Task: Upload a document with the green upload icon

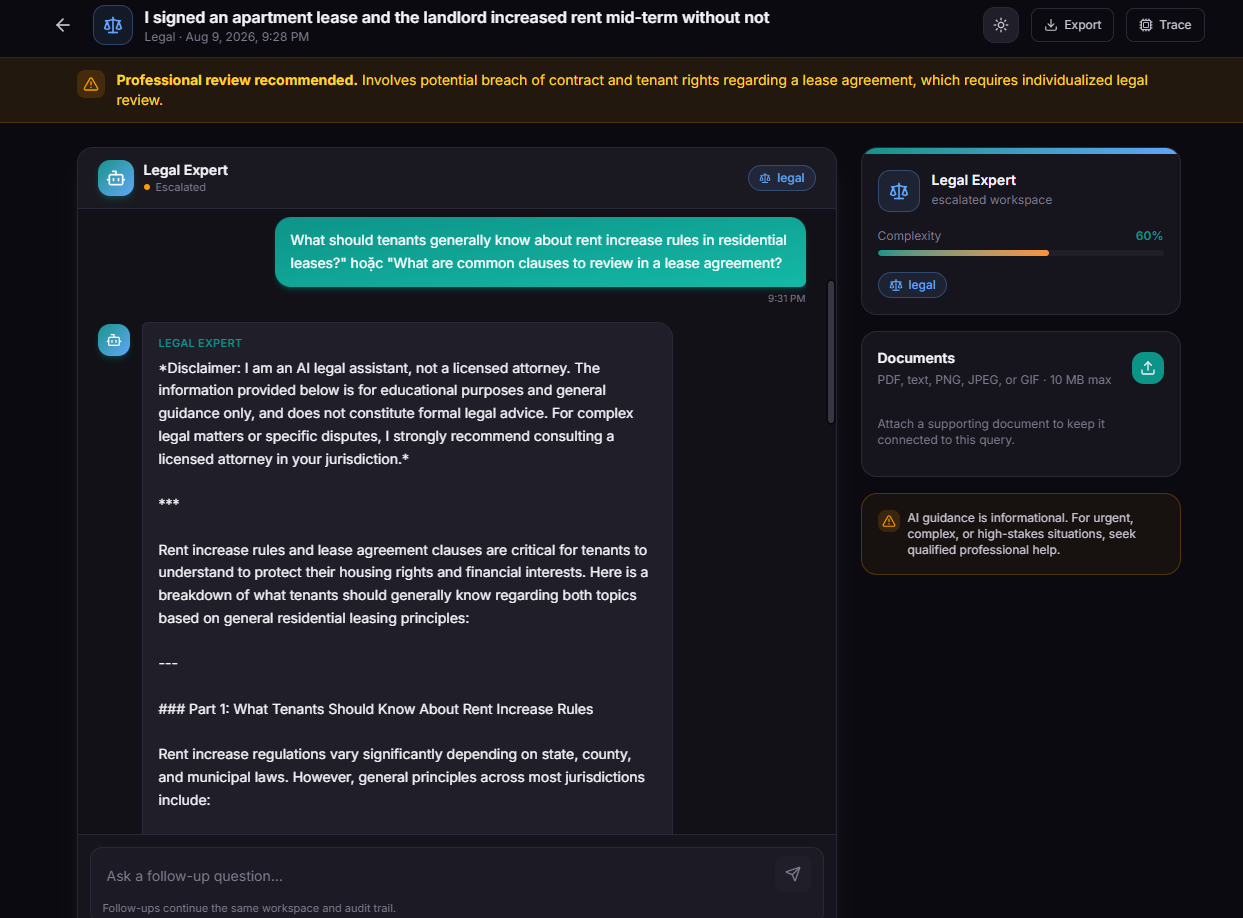Action: click(x=1148, y=368)
